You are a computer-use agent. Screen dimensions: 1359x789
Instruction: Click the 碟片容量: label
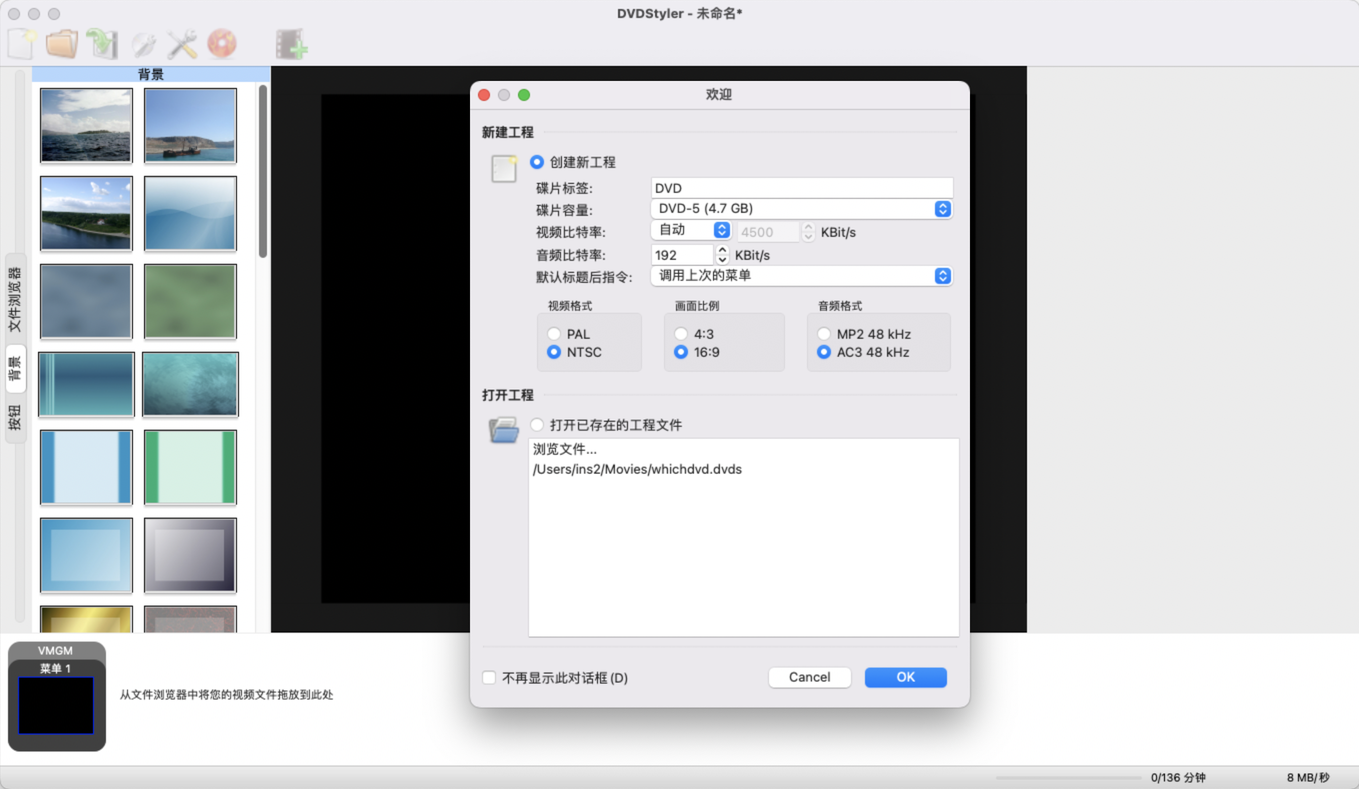(564, 210)
